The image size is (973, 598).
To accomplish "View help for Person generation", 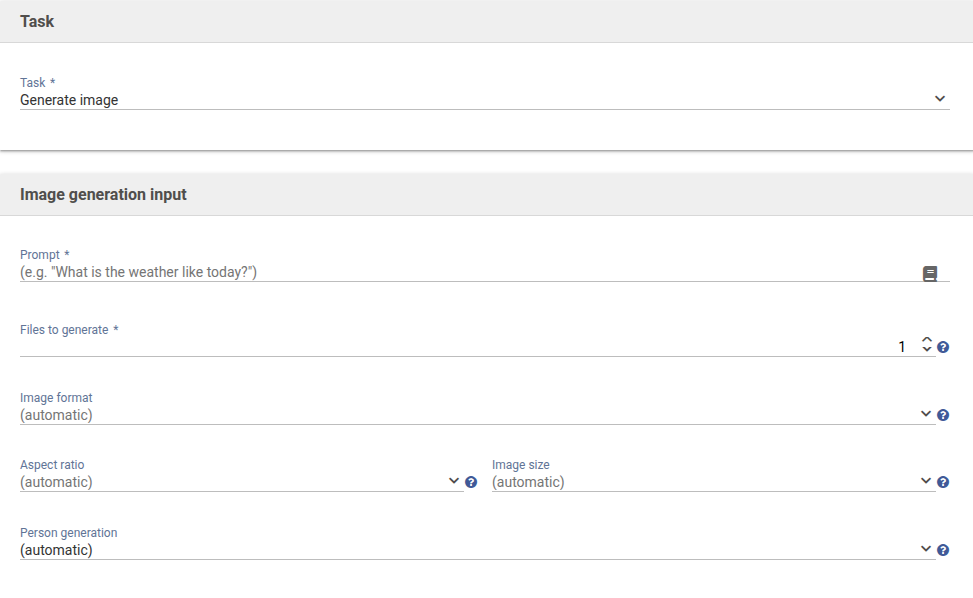I will coord(943,550).
